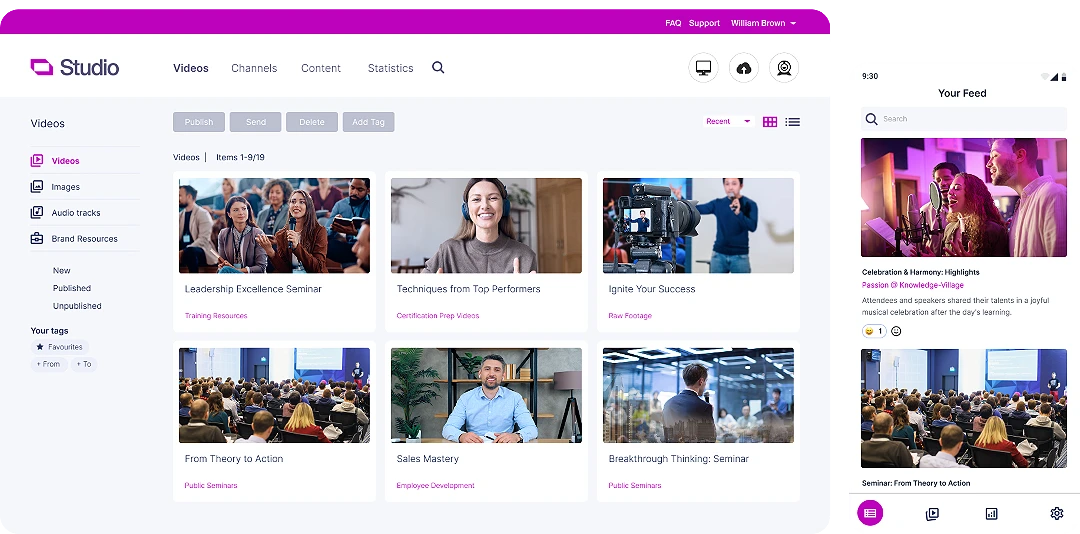Screen dimensions: 1080x534
Task: Click Seminar: From Theory to Action title
Action: tap(916, 483)
